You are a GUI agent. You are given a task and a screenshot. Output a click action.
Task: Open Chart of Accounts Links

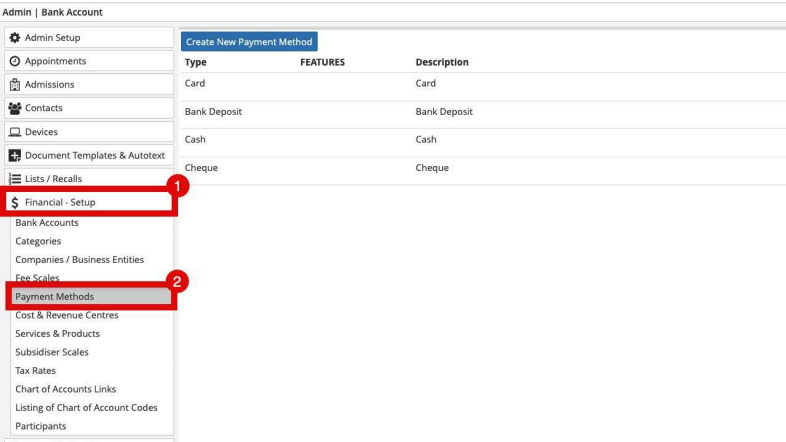65,389
